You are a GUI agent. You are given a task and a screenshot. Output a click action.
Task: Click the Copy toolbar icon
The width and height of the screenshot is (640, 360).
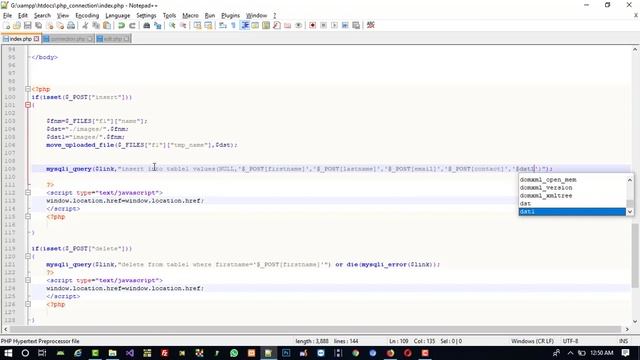tap(96, 25)
